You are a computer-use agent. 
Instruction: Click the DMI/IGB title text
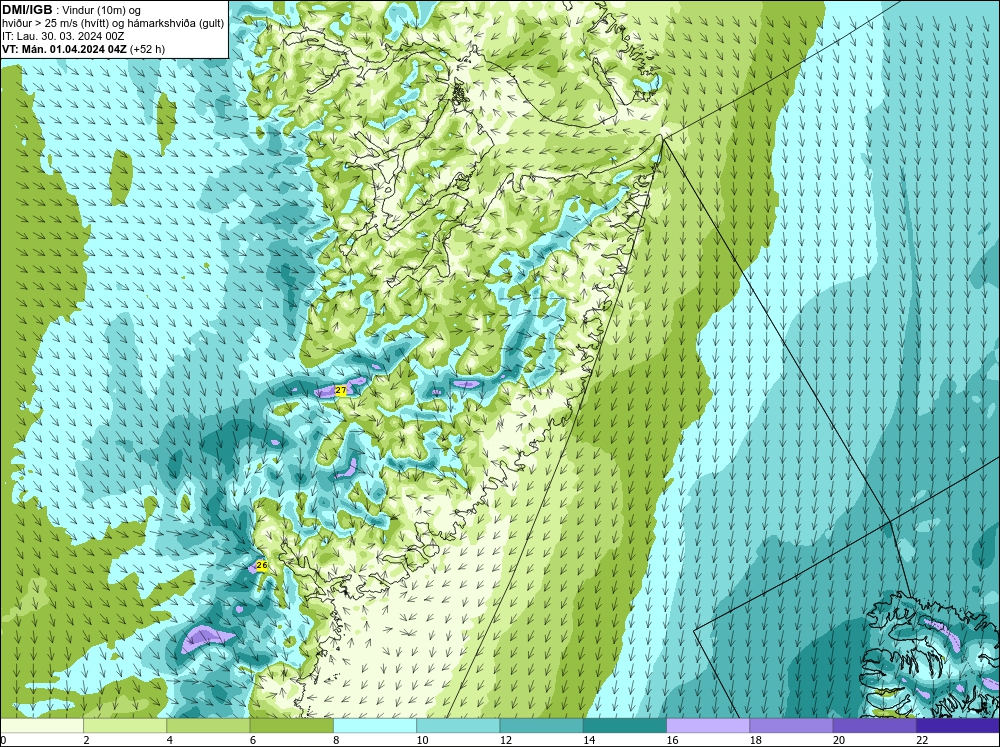pyautogui.click(x=27, y=10)
